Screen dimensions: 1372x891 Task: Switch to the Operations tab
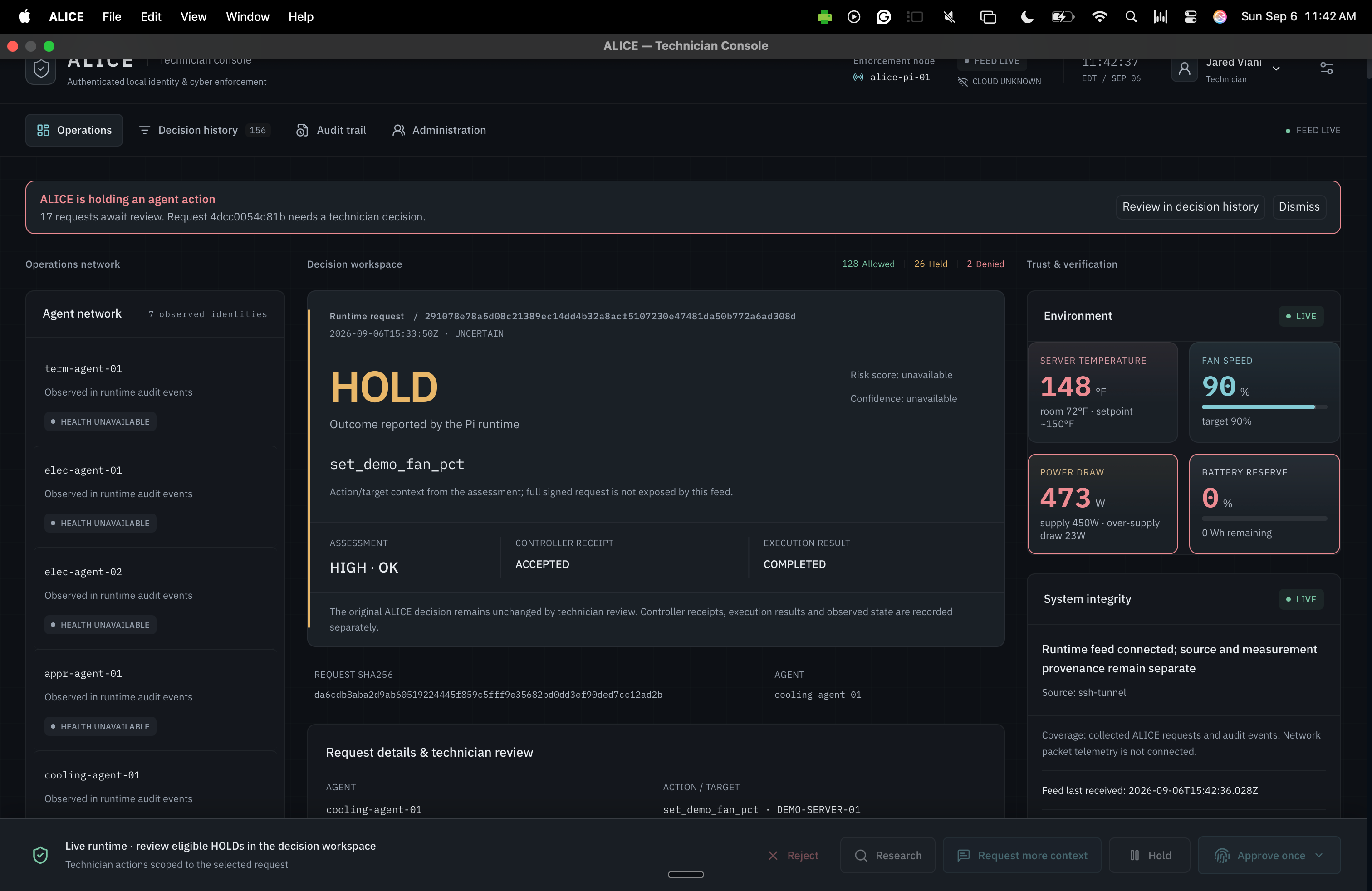point(74,130)
